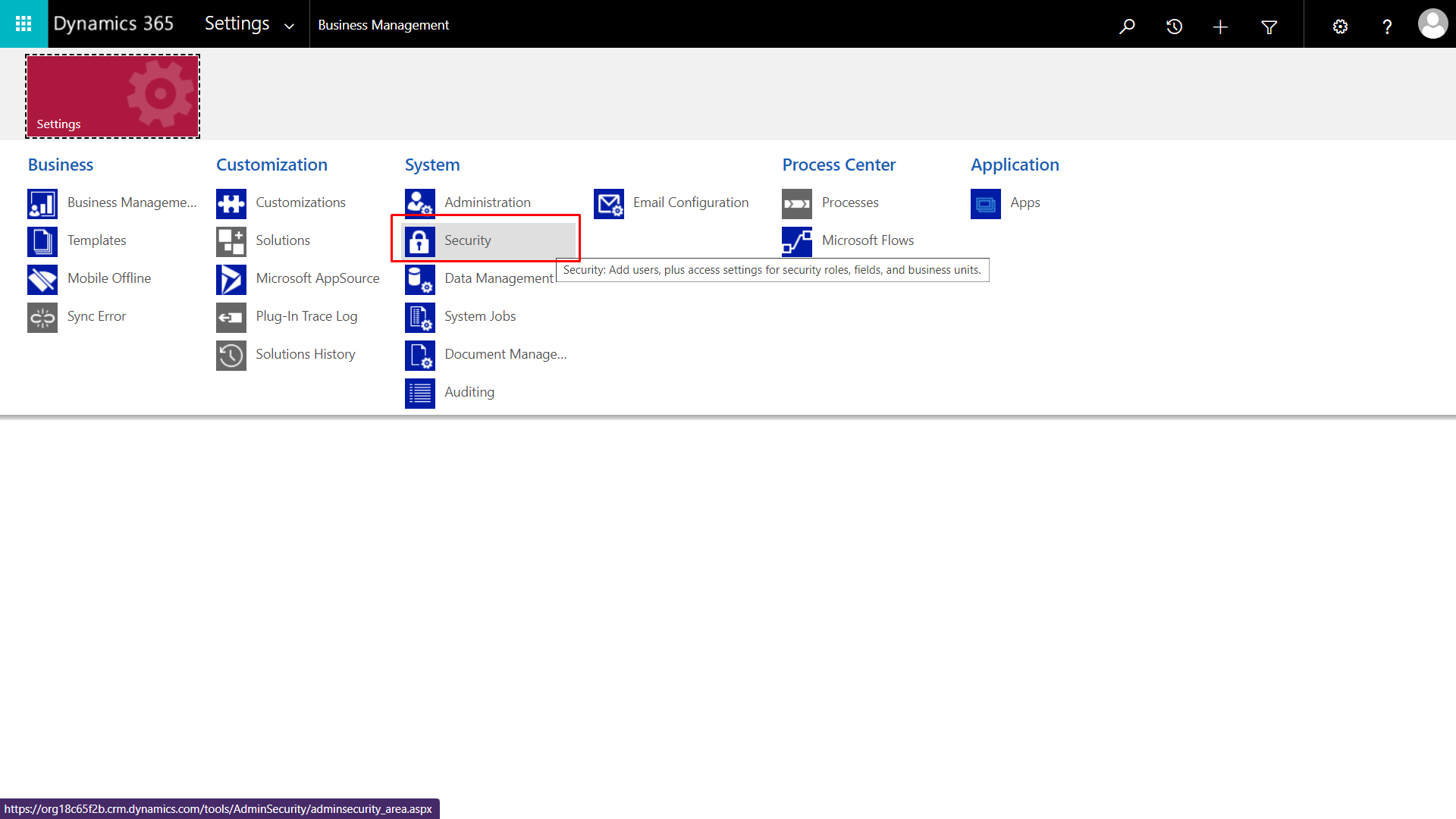Click the Solutions History clock icon
This screenshot has width=1456, height=819.
coord(231,355)
